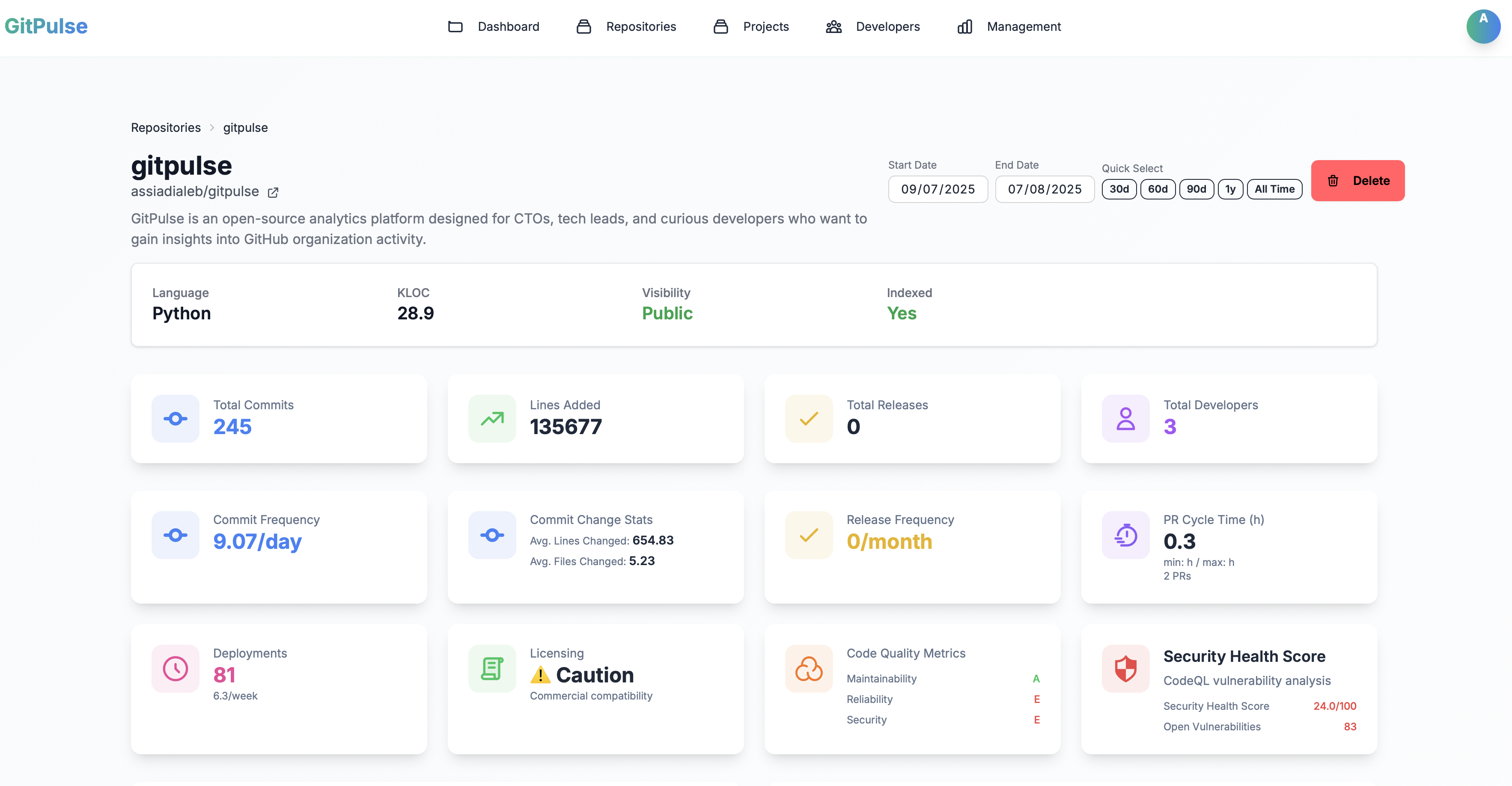This screenshot has height=786, width=1512.
Task: Click the Language value Python
Action: 182,313
